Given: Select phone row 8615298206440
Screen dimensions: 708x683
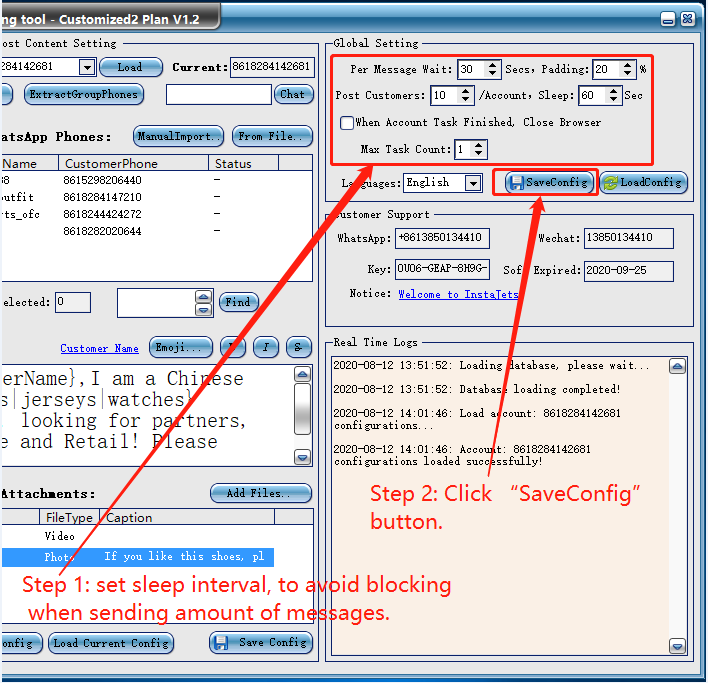Looking at the screenshot, I should point(156,180).
